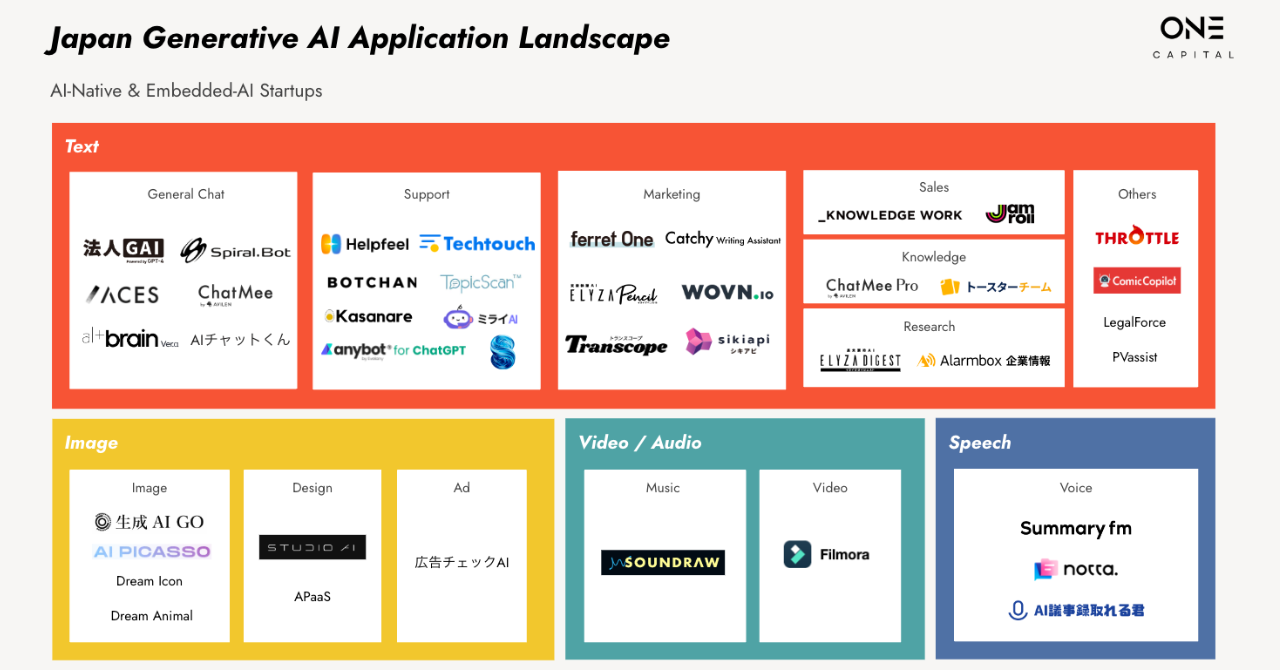Select the Speech section header
This screenshot has width=1280, height=670.
(x=979, y=442)
